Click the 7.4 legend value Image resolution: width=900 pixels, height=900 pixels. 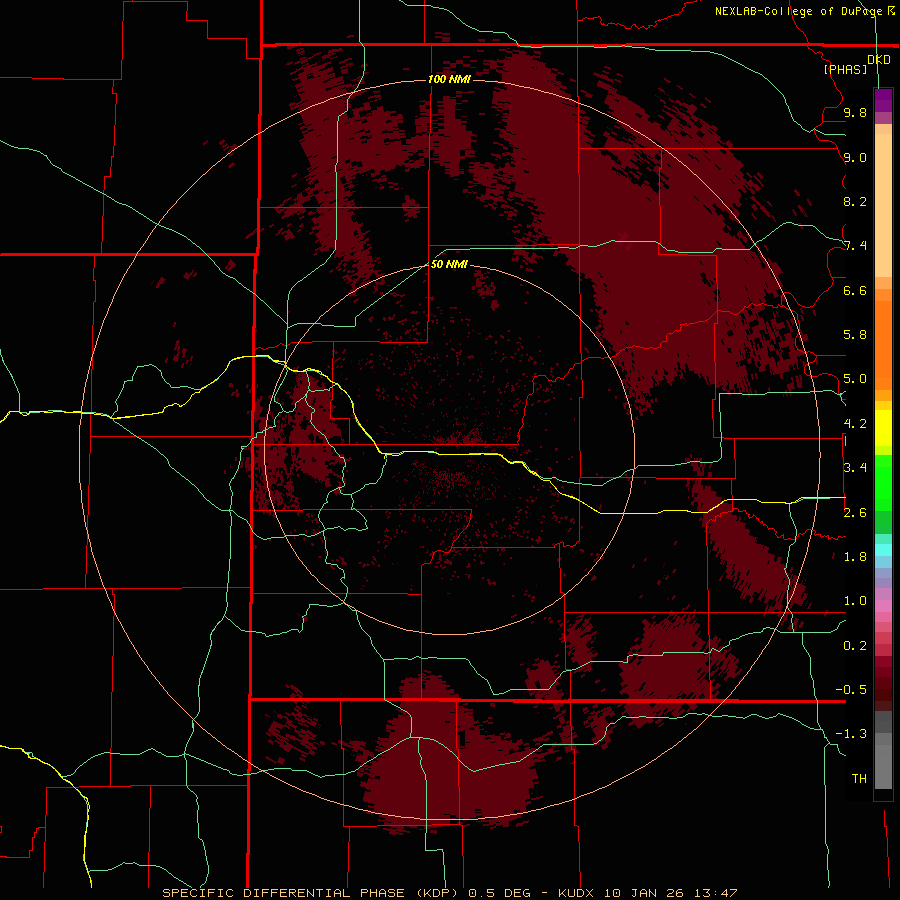(855, 246)
